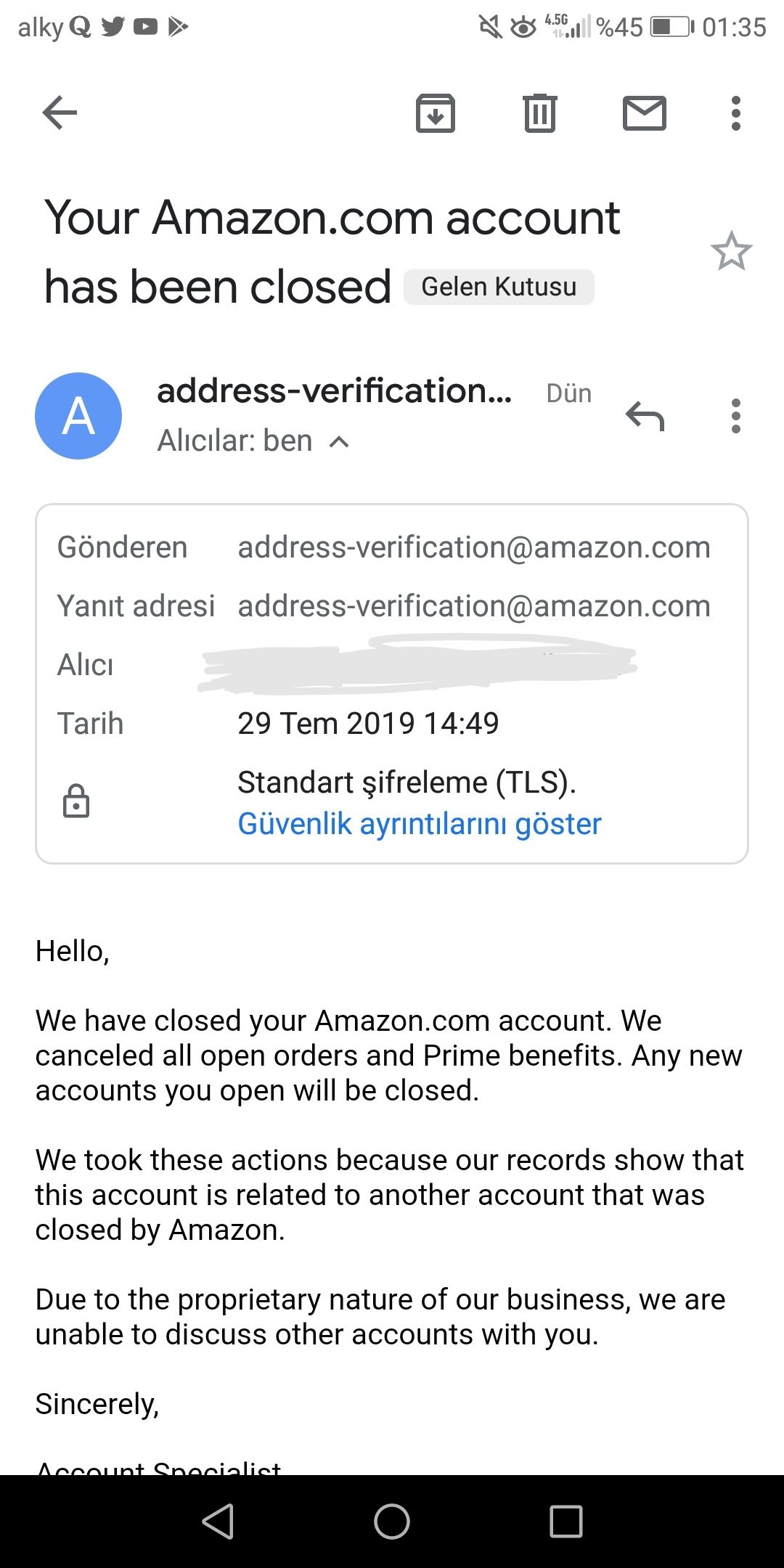Image resolution: width=784 pixels, height=1568 pixels.
Task: Star this Amazon email
Action: pyautogui.click(x=731, y=252)
